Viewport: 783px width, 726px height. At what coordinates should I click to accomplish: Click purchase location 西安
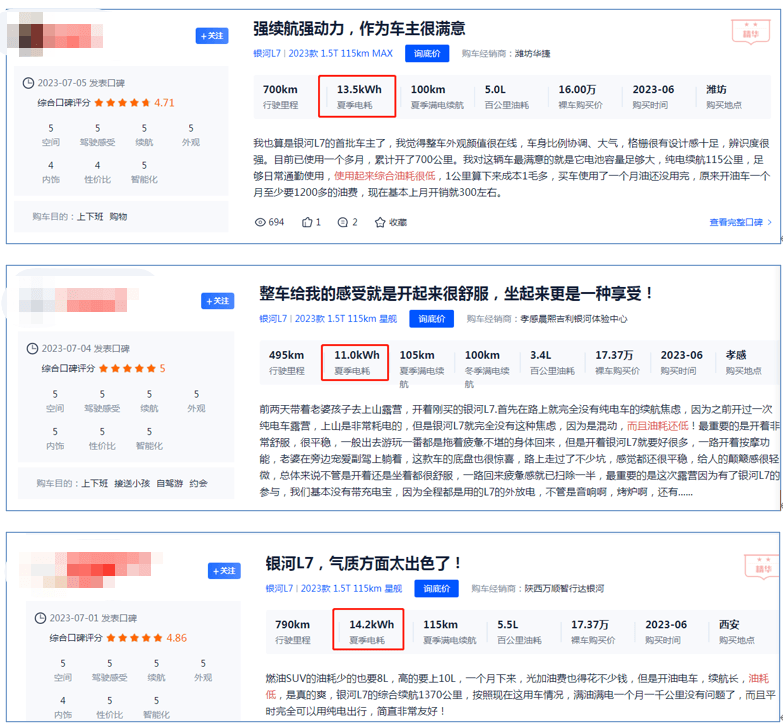[729, 625]
